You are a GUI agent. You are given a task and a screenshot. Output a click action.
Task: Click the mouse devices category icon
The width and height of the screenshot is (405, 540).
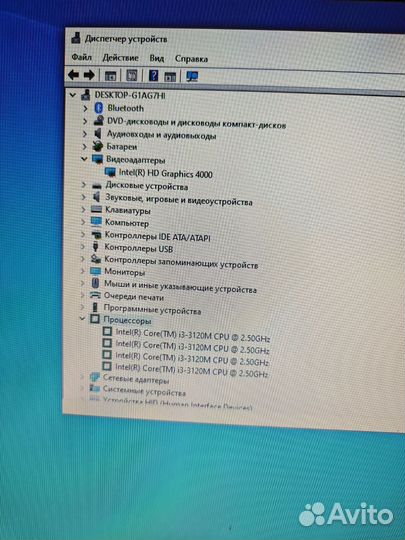[95, 283]
